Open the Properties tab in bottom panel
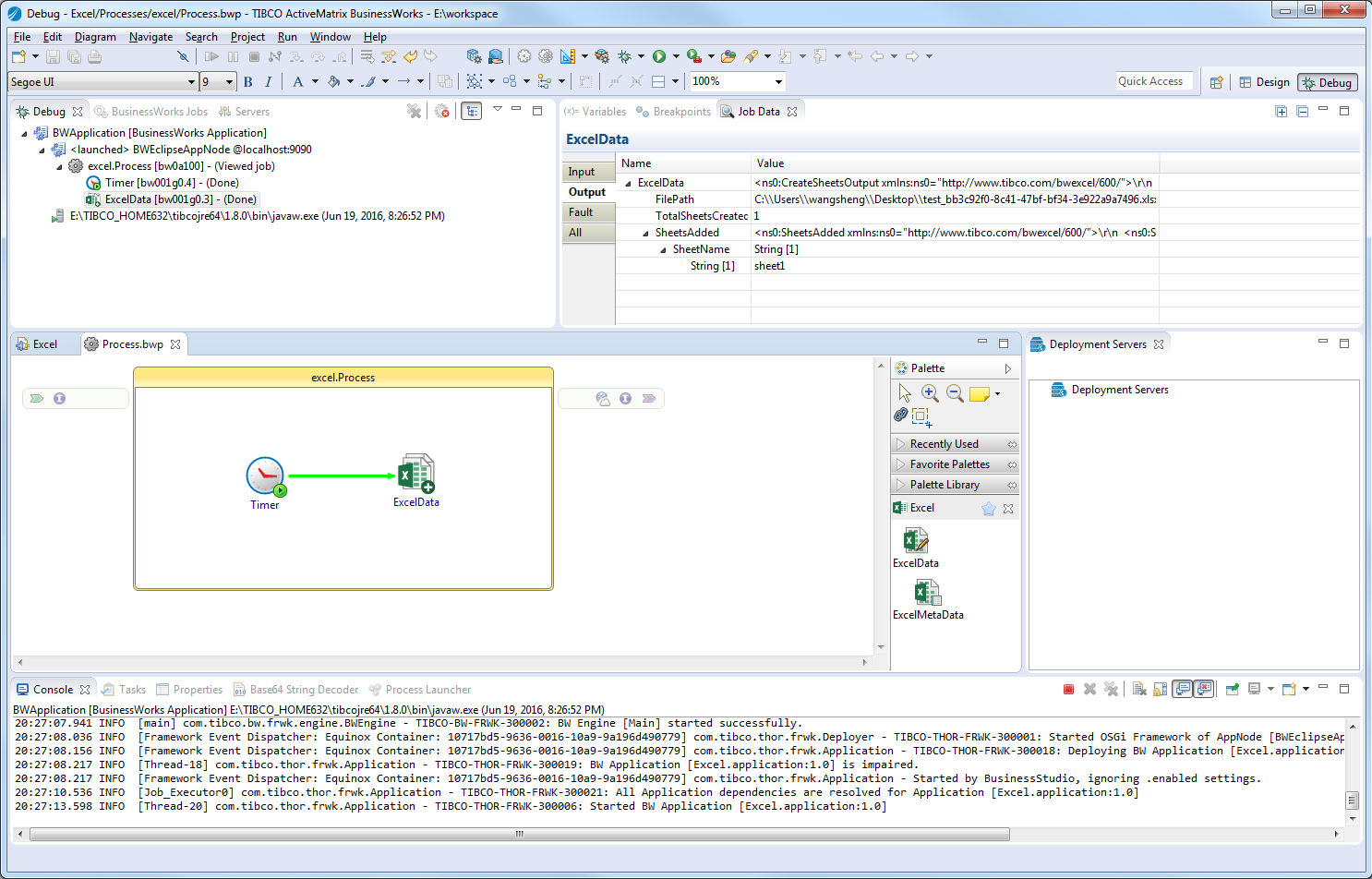The height and width of the screenshot is (879, 1372). click(189, 690)
